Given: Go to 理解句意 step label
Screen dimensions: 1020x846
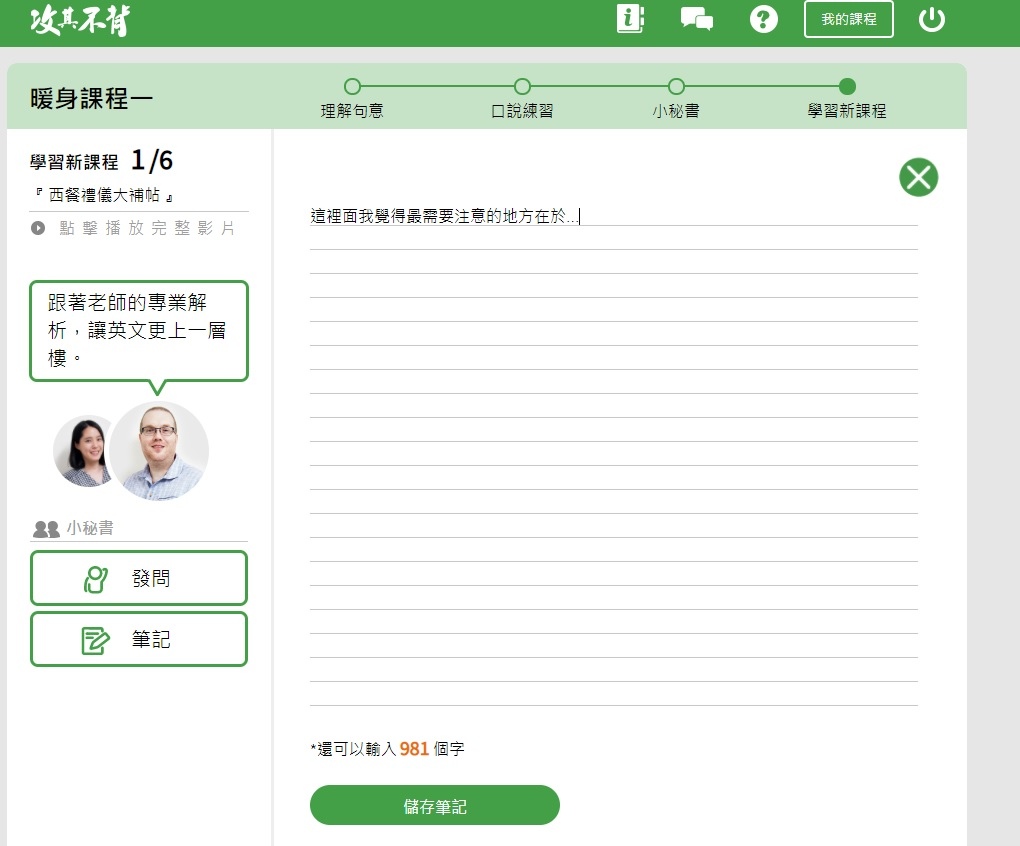Looking at the screenshot, I should click(352, 111).
